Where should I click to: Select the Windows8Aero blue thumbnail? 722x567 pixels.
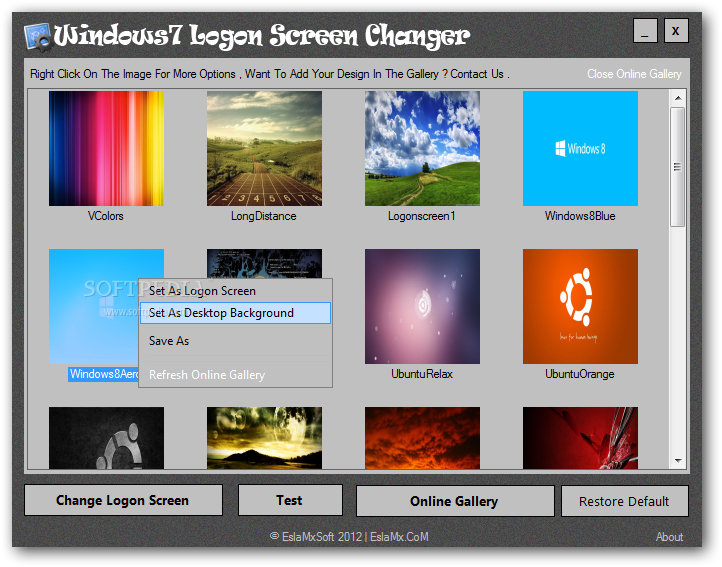point(93,306)
